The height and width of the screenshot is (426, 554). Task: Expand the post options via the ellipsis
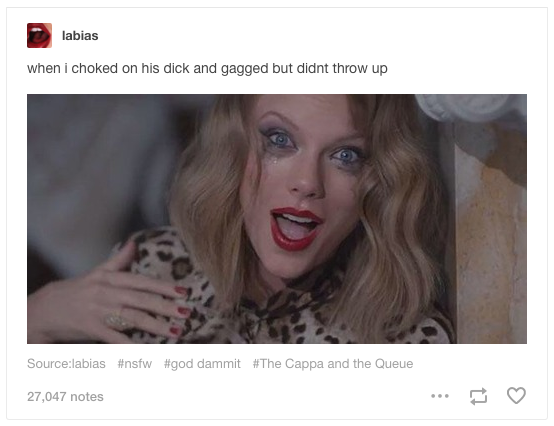[440, 396]
